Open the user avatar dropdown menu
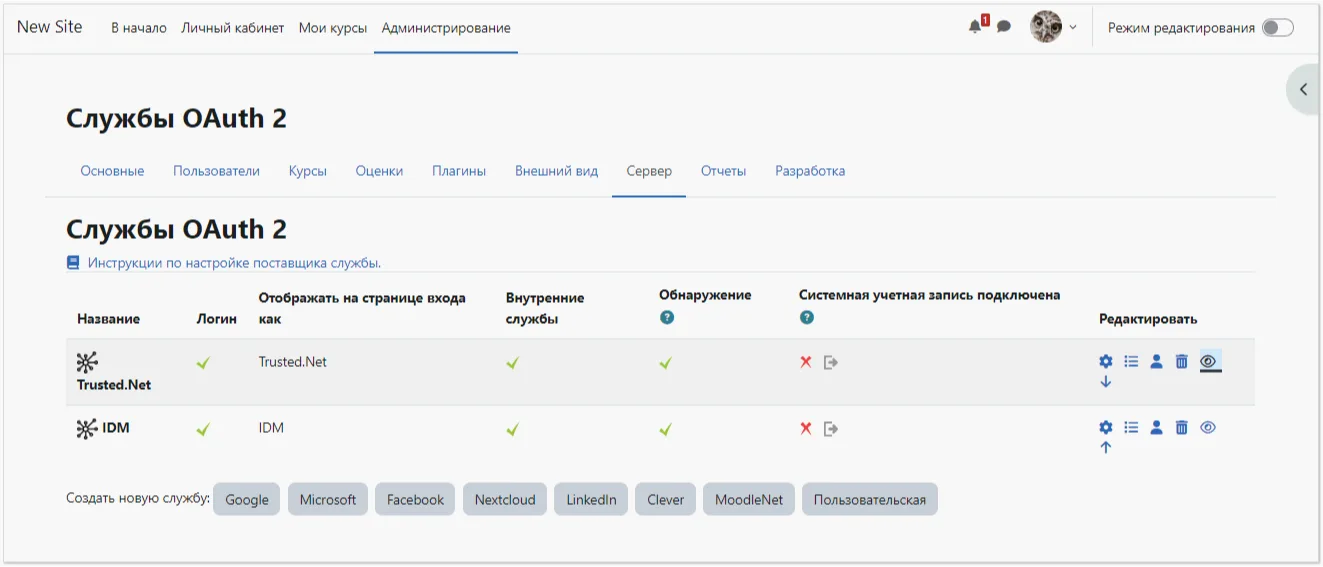Screen dimensions: 1323x567 (1053, 27)
